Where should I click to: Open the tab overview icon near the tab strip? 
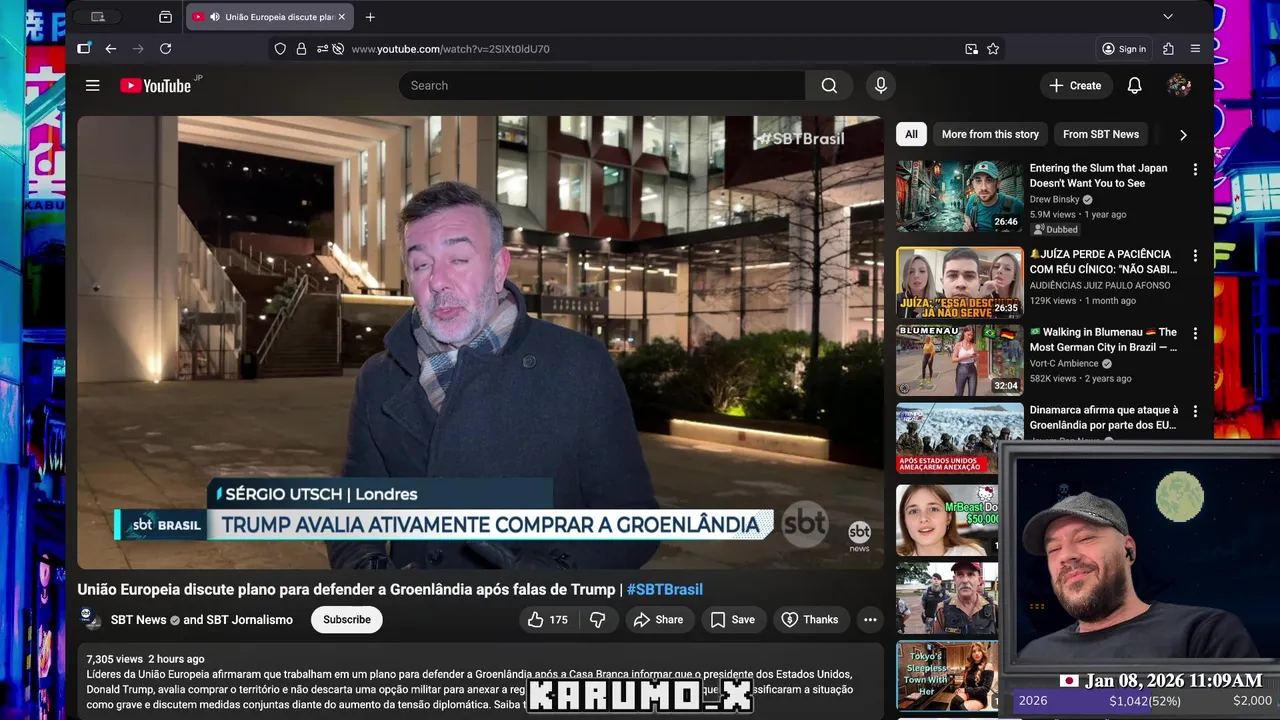point(165,17)
